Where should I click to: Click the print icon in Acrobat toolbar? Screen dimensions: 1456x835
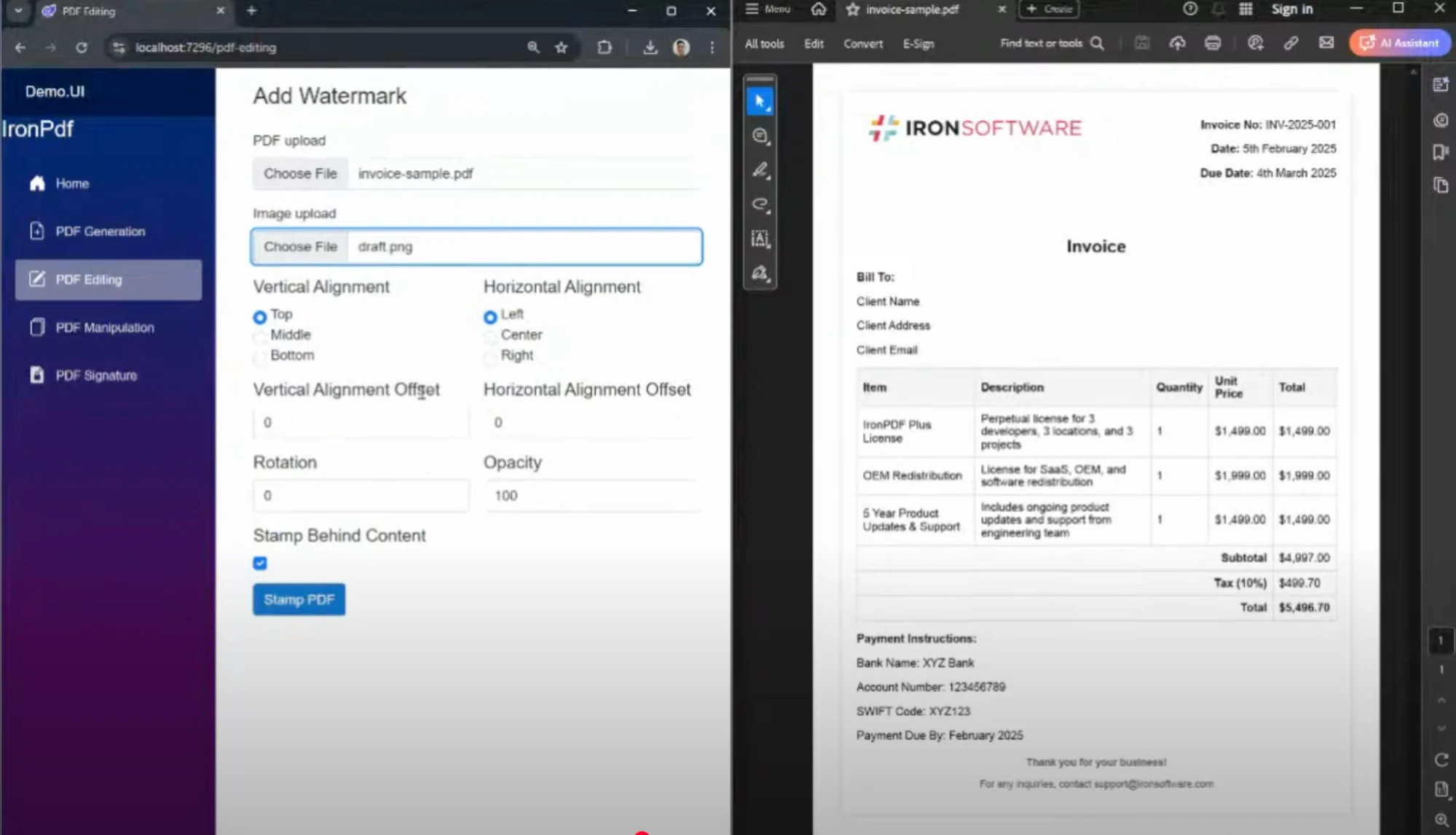tap(1212, 44)
